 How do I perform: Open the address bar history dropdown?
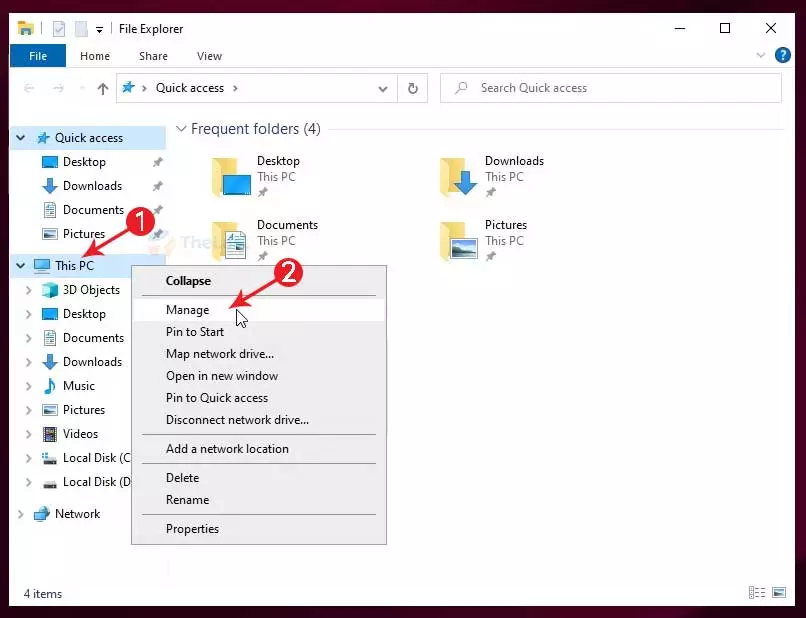pyautogui.click(x=382, y=88)
